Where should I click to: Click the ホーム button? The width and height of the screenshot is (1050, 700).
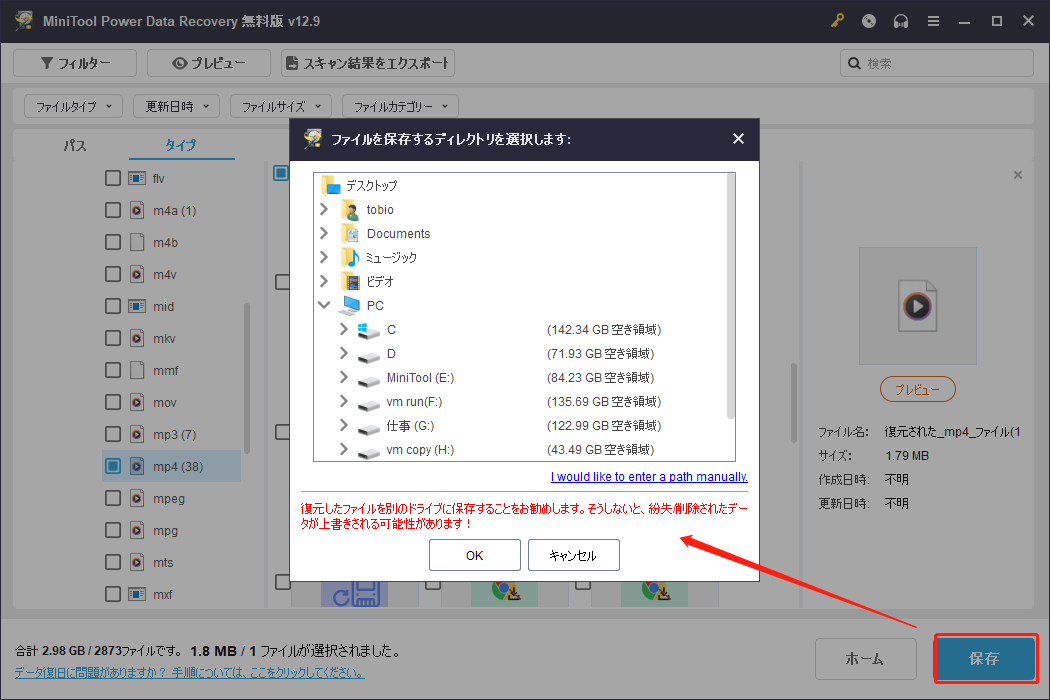865,658
